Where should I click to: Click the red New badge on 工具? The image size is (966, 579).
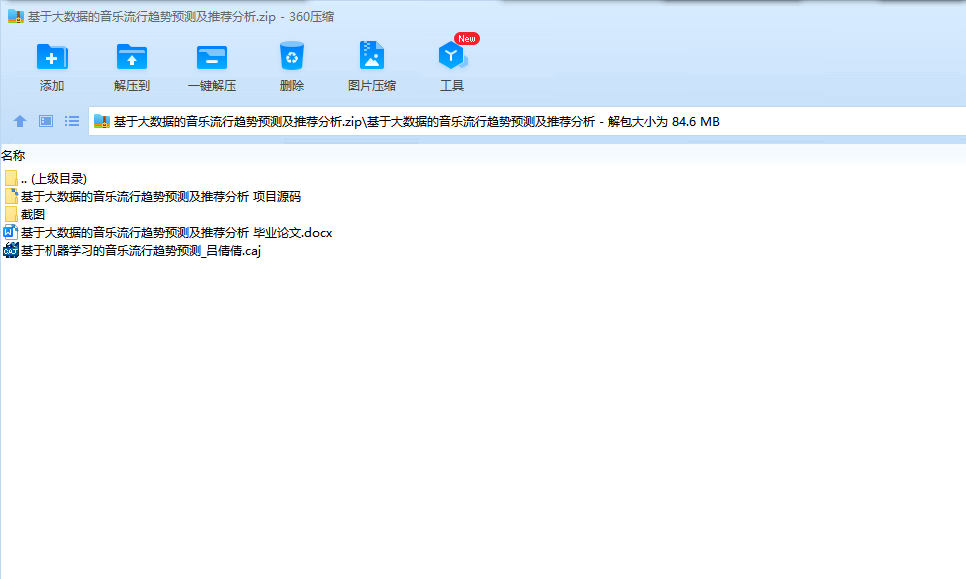point(466,39)
